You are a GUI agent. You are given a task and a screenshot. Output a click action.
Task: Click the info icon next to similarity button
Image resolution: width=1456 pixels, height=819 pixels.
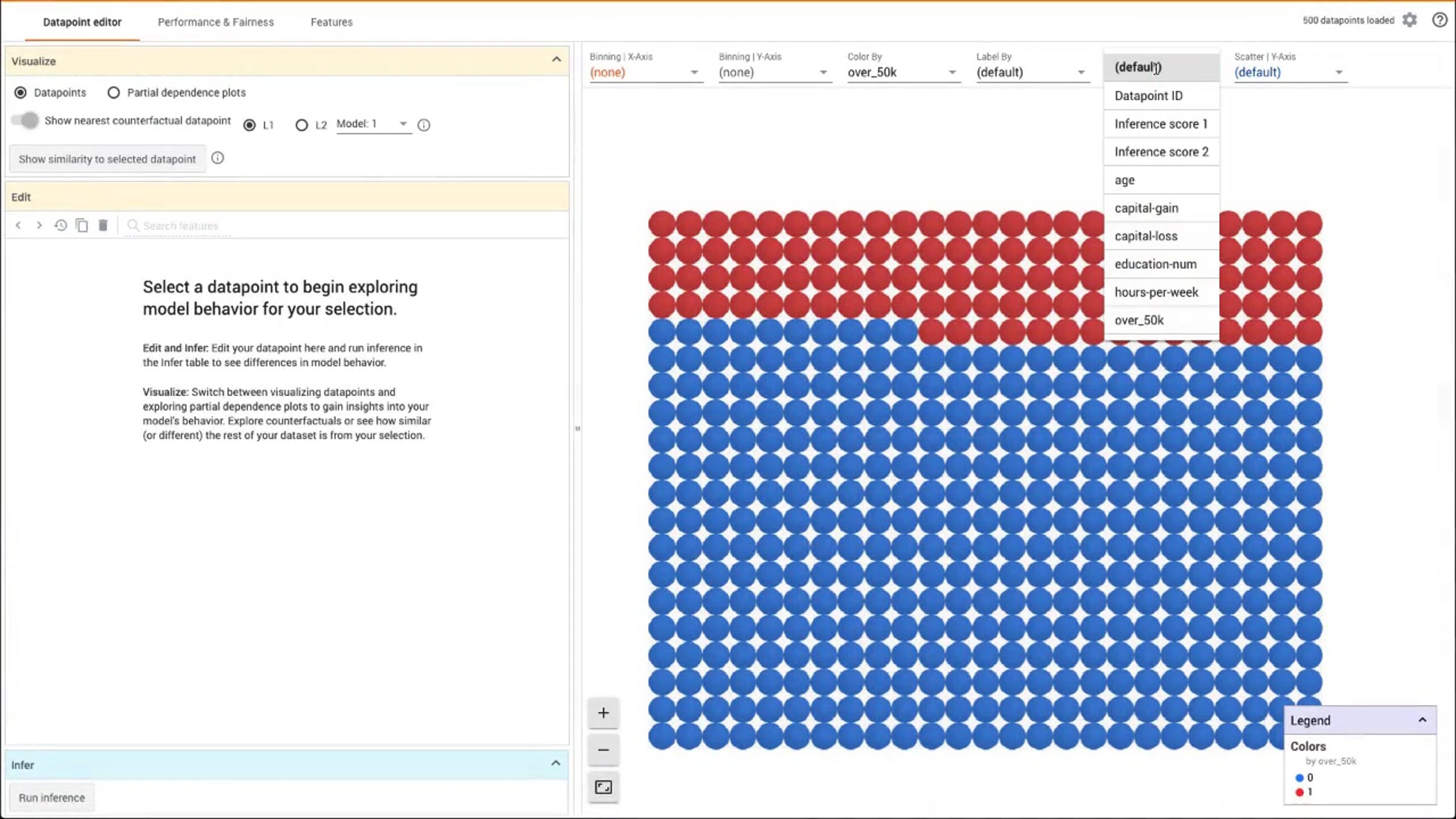[x=218, y=158]
